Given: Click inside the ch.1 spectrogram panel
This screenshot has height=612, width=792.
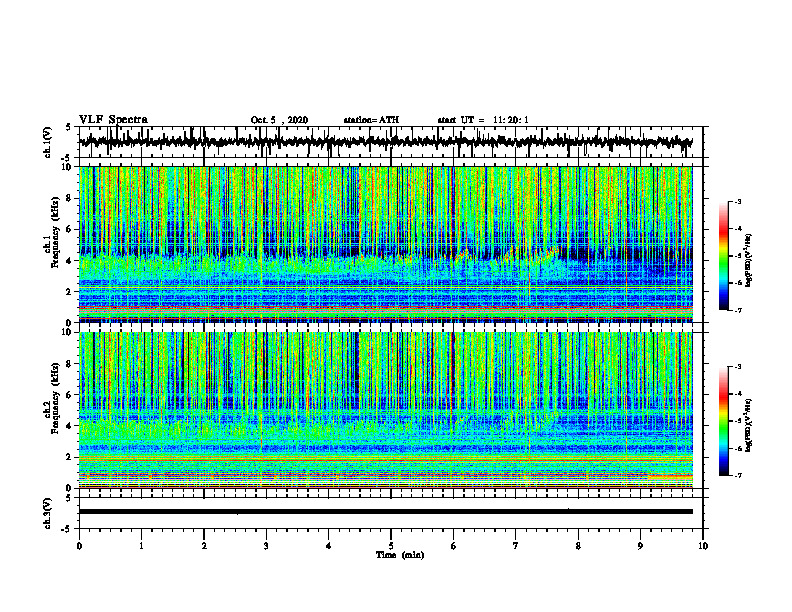Looking at the screenshot, I should coord(386,244).
